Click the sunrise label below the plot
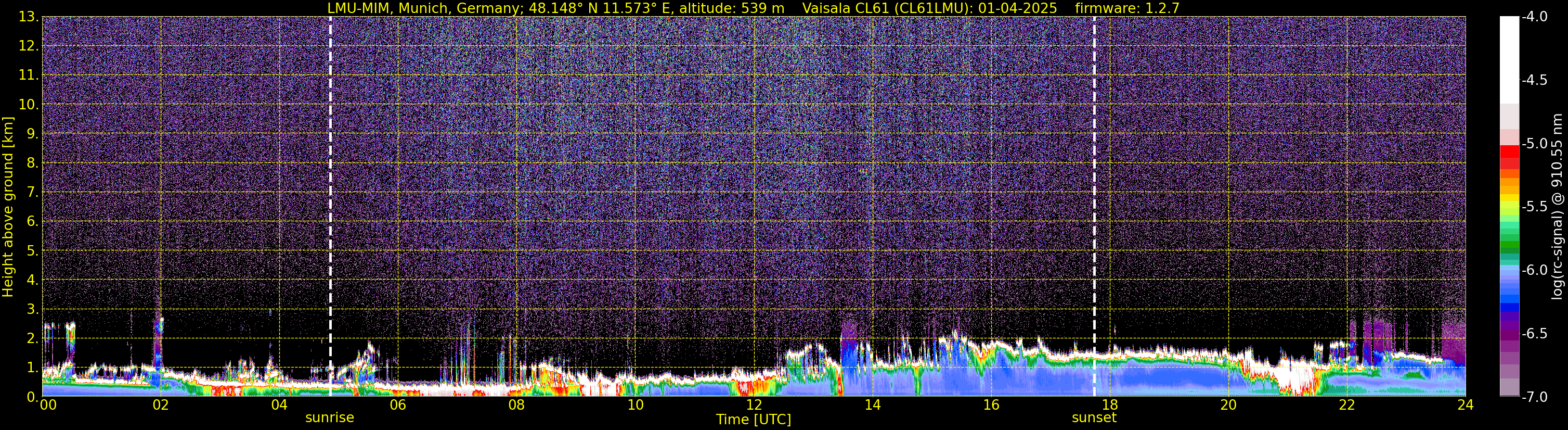Screen dimensions: 1568x430 329,418
